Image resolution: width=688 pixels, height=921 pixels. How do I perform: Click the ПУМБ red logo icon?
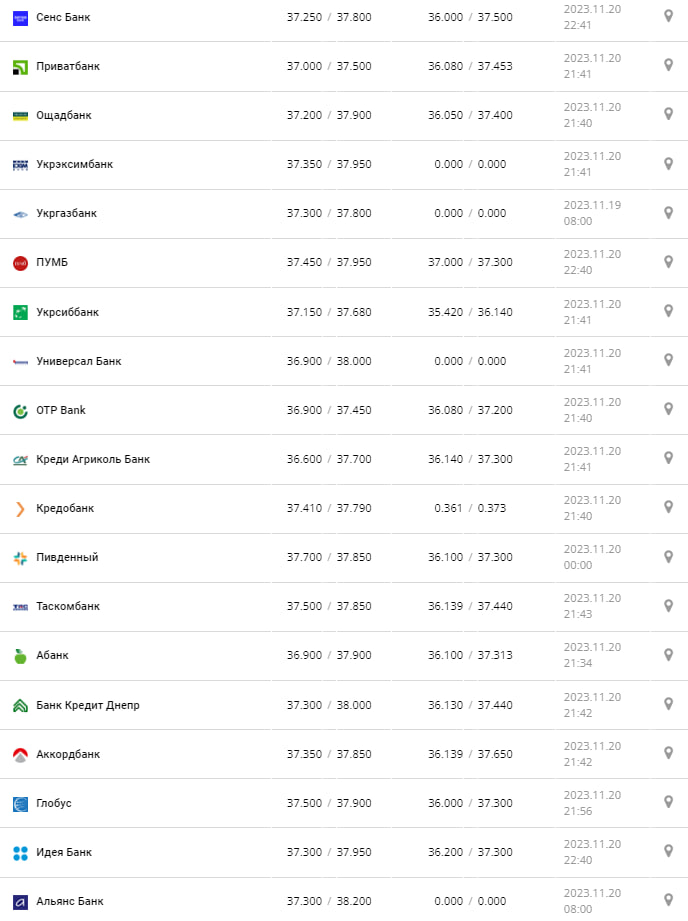(x=20, y=263)
